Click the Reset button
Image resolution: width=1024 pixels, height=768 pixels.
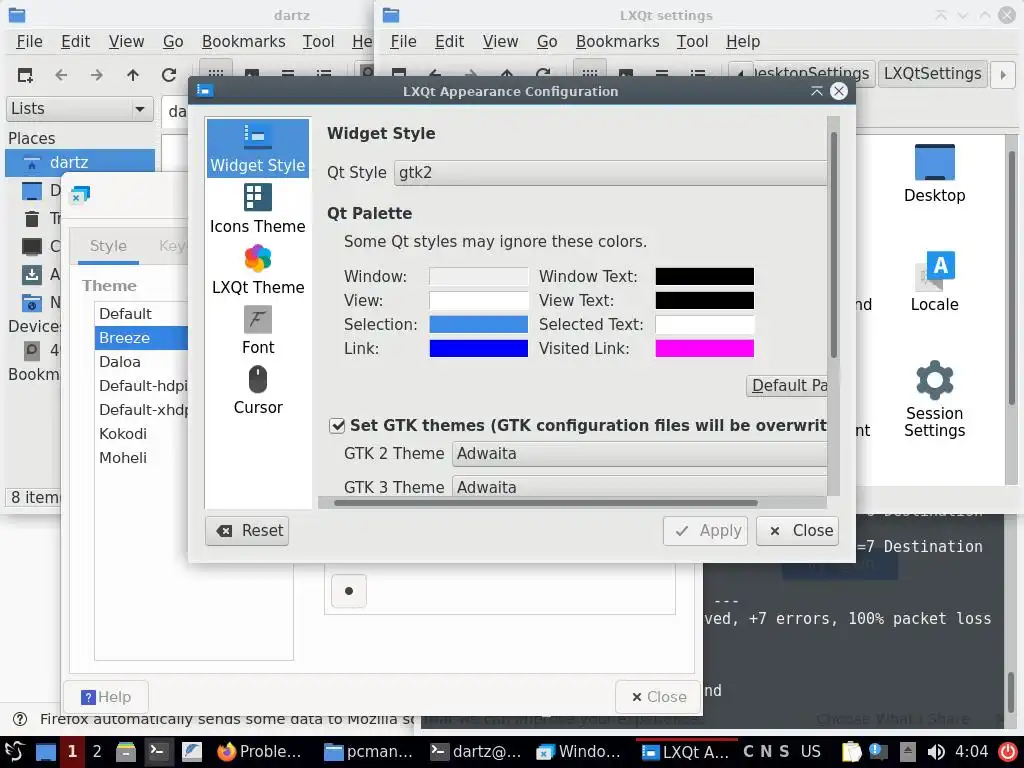[248, 531]
